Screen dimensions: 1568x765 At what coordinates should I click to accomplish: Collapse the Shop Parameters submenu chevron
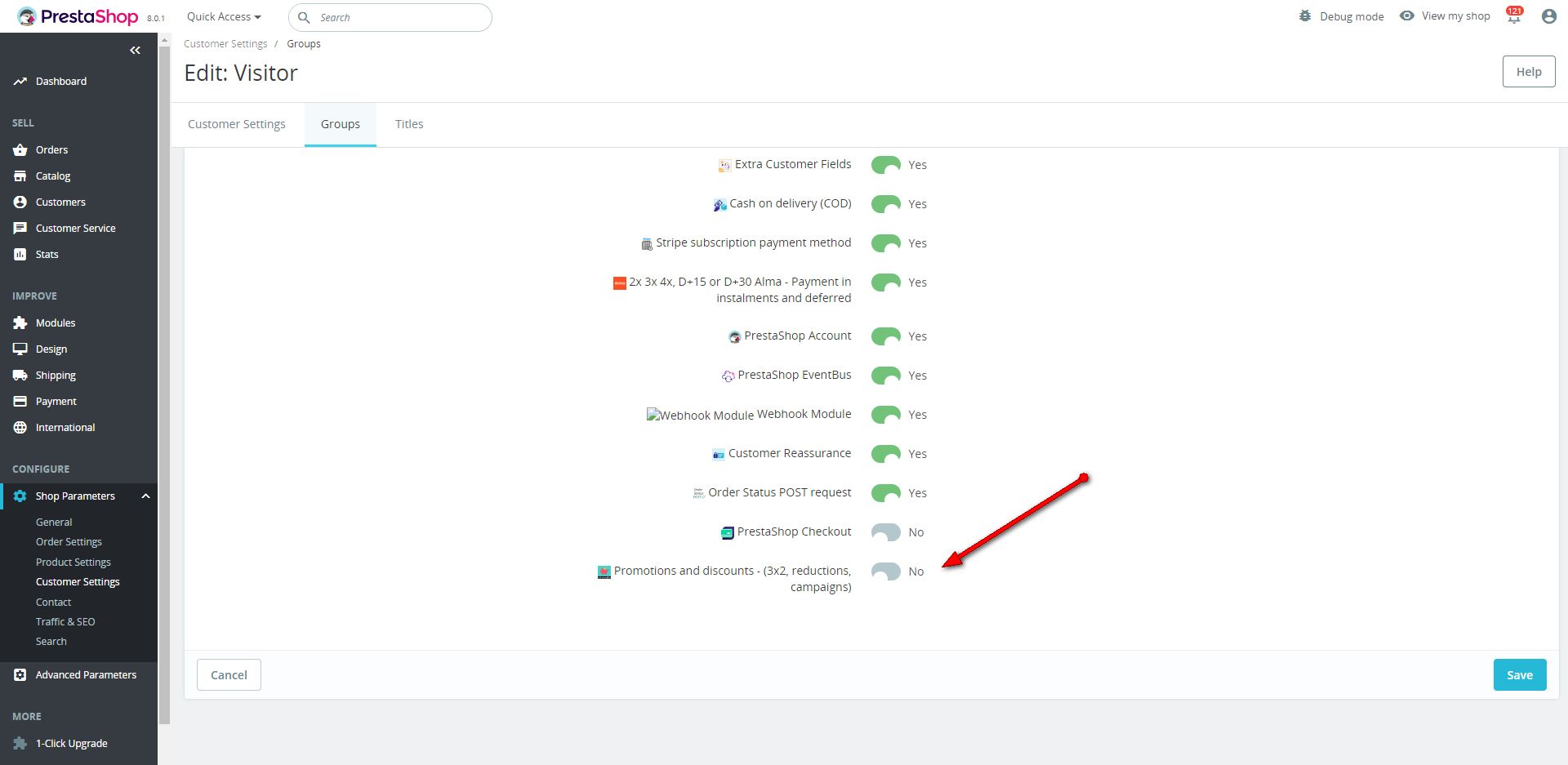pos(145,496)
